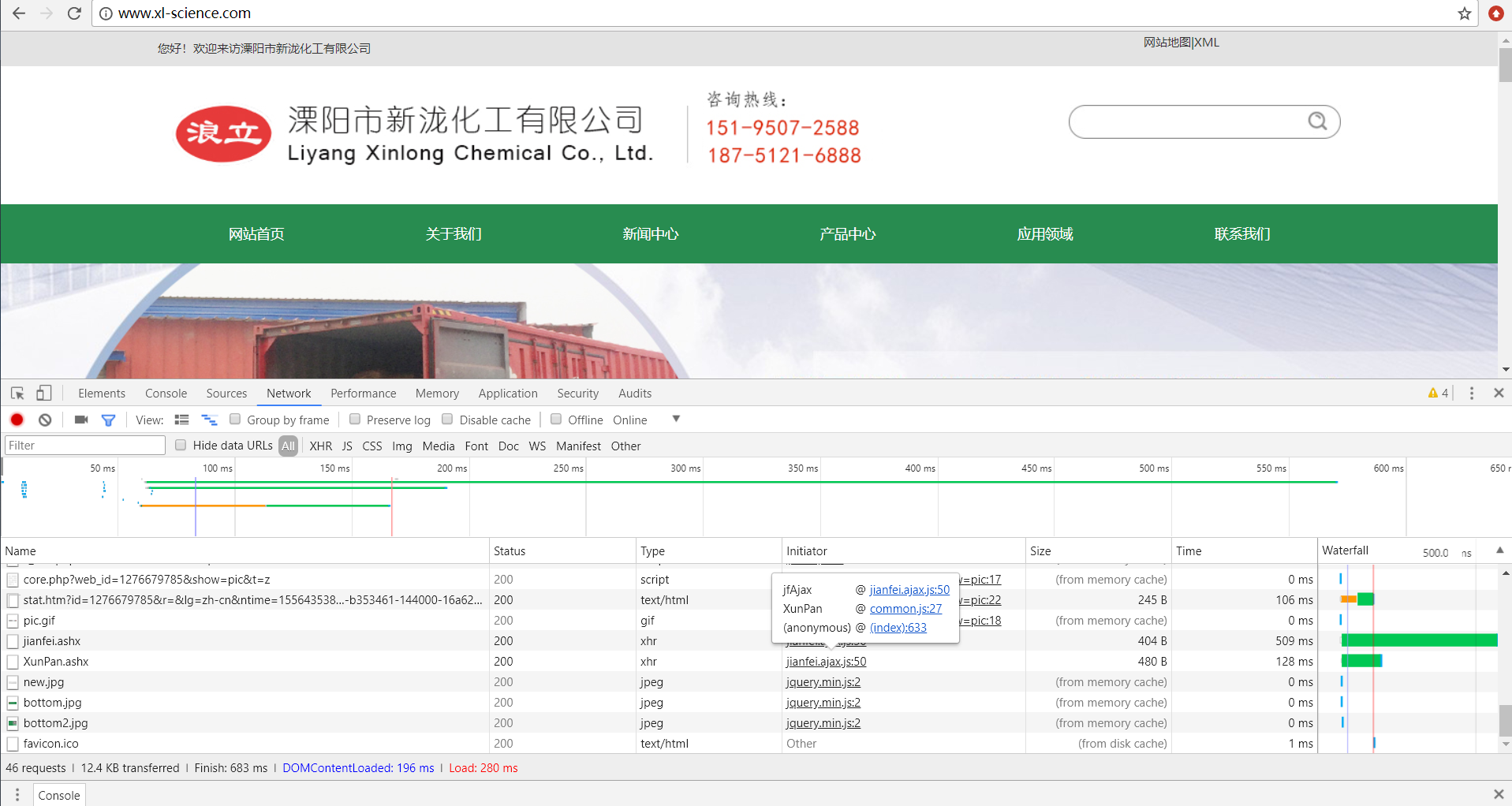Click the XunPan.ashx waterfall bar
This screenshot has height=806, width=1512.
[x=1361, y=661]
